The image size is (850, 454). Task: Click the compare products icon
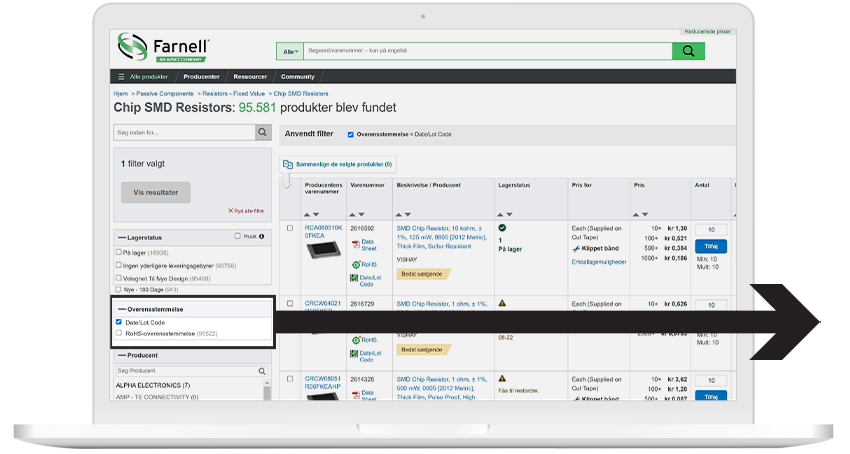[x=288, y=164]
